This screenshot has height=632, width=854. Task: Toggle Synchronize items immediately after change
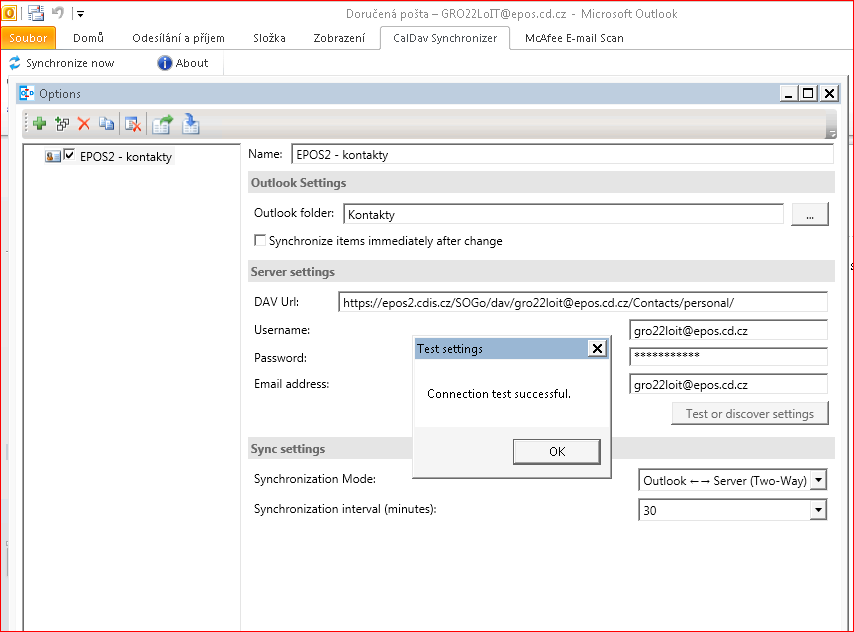(260, 240)
